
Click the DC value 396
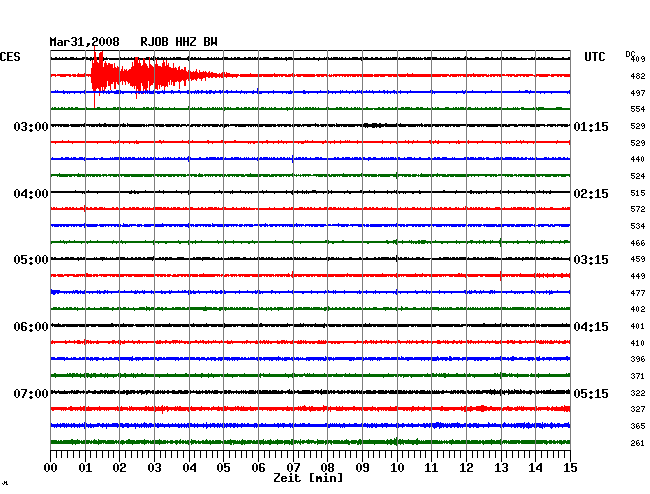click(638, 359)
